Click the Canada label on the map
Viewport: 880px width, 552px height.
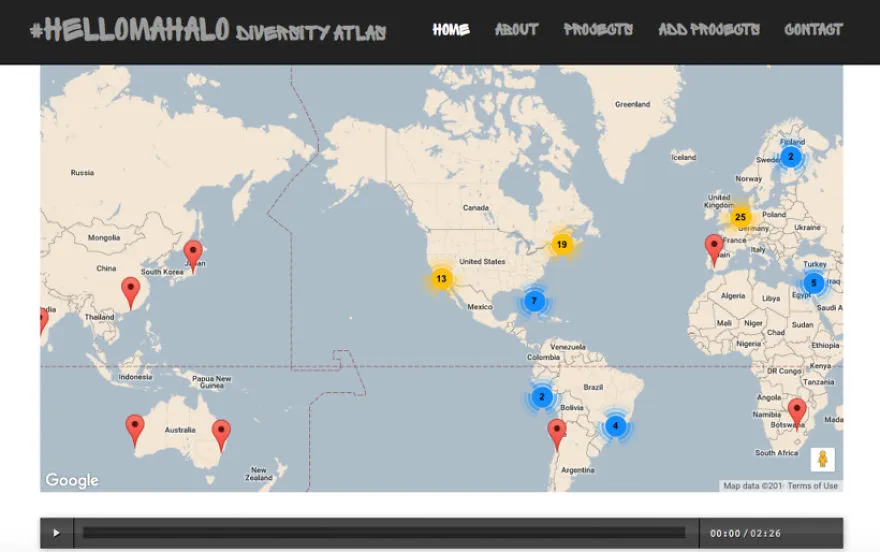(475, 208)
